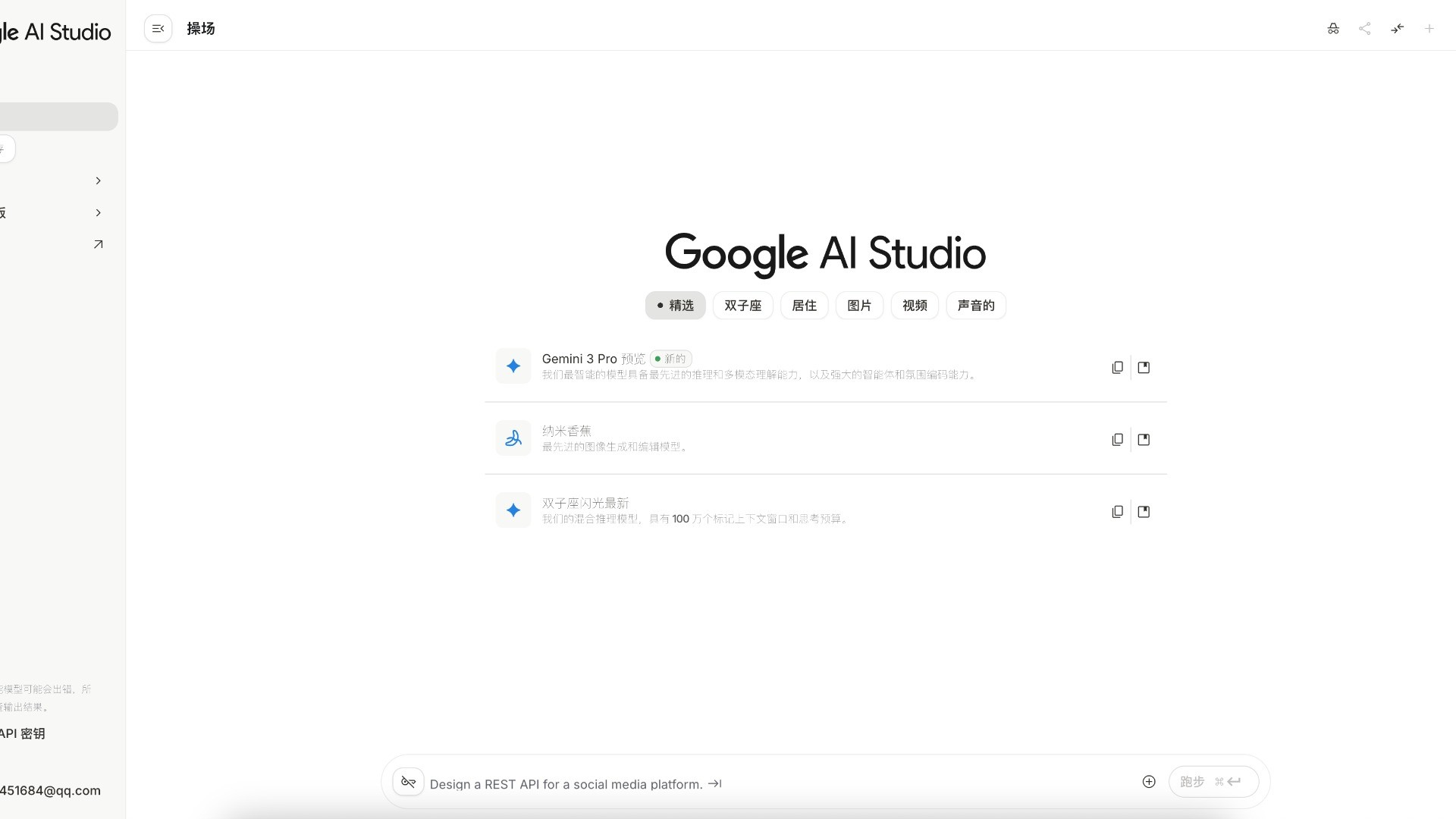The width and height of the screenshot is (1456, 819).
Task: Click the share icon in the toolbar
Action: coord(1365,29)
